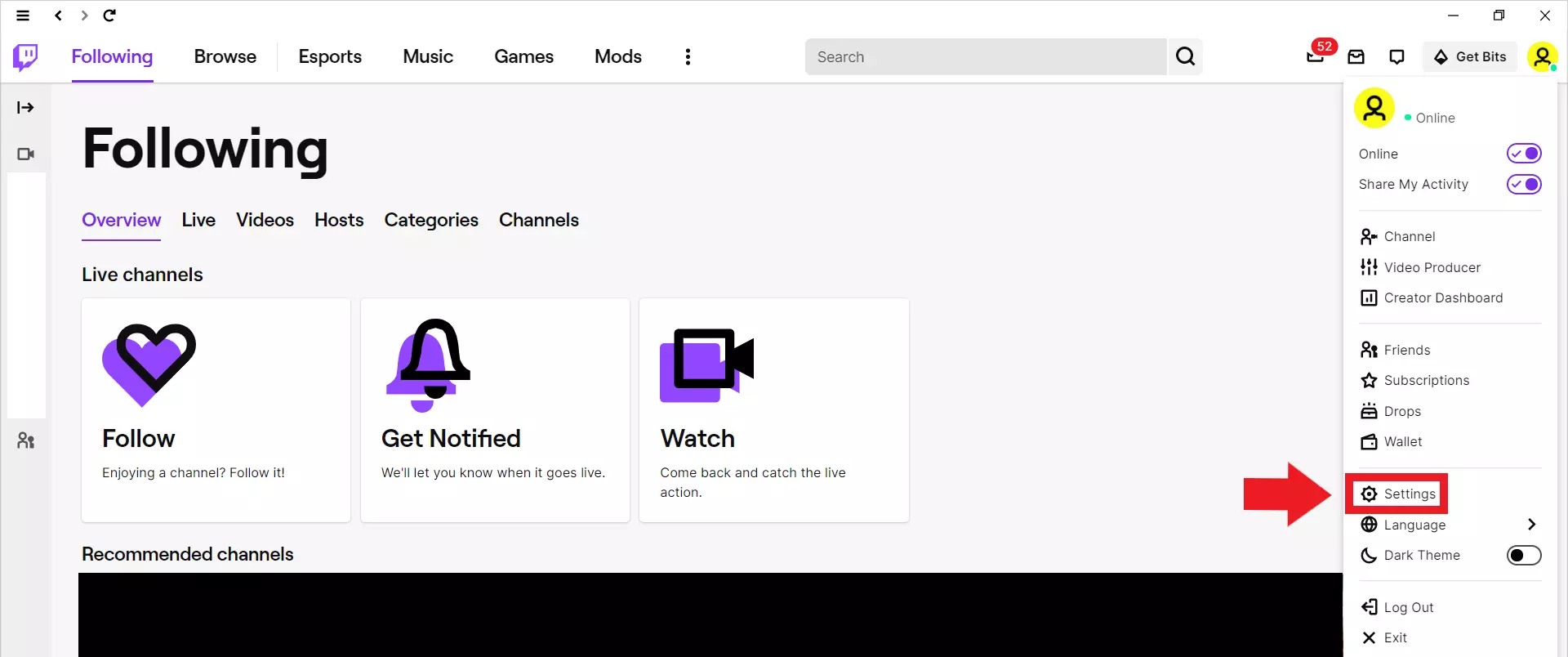
Task: Click into the Search input field
Action: (x=985, y=56)
